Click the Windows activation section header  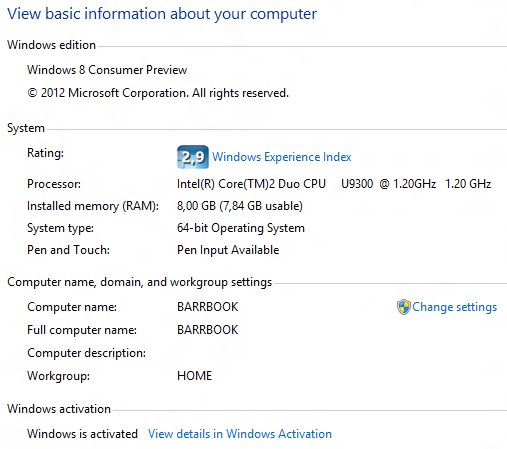point(59,409)
